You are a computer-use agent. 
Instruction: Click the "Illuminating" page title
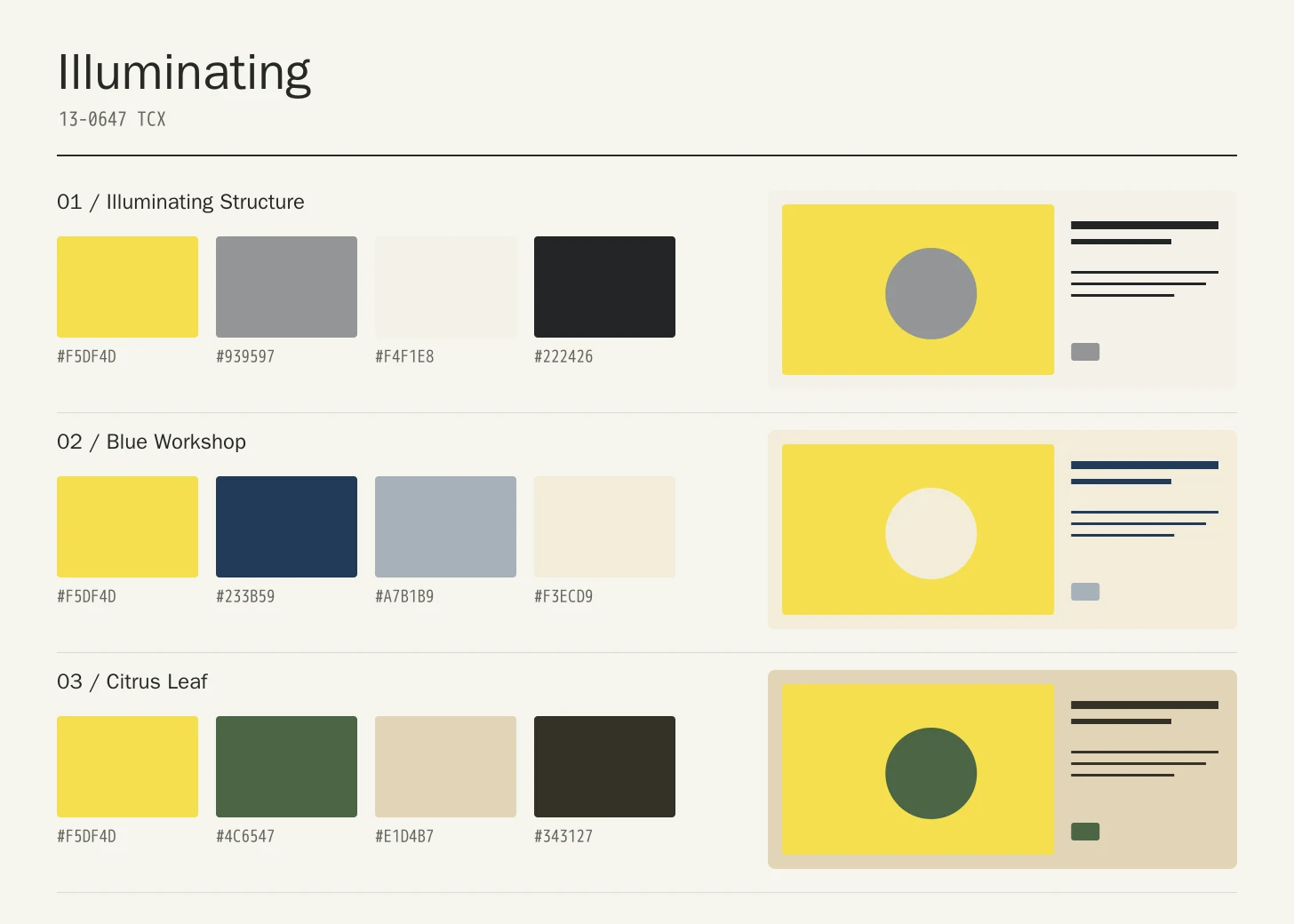(184, 73)
